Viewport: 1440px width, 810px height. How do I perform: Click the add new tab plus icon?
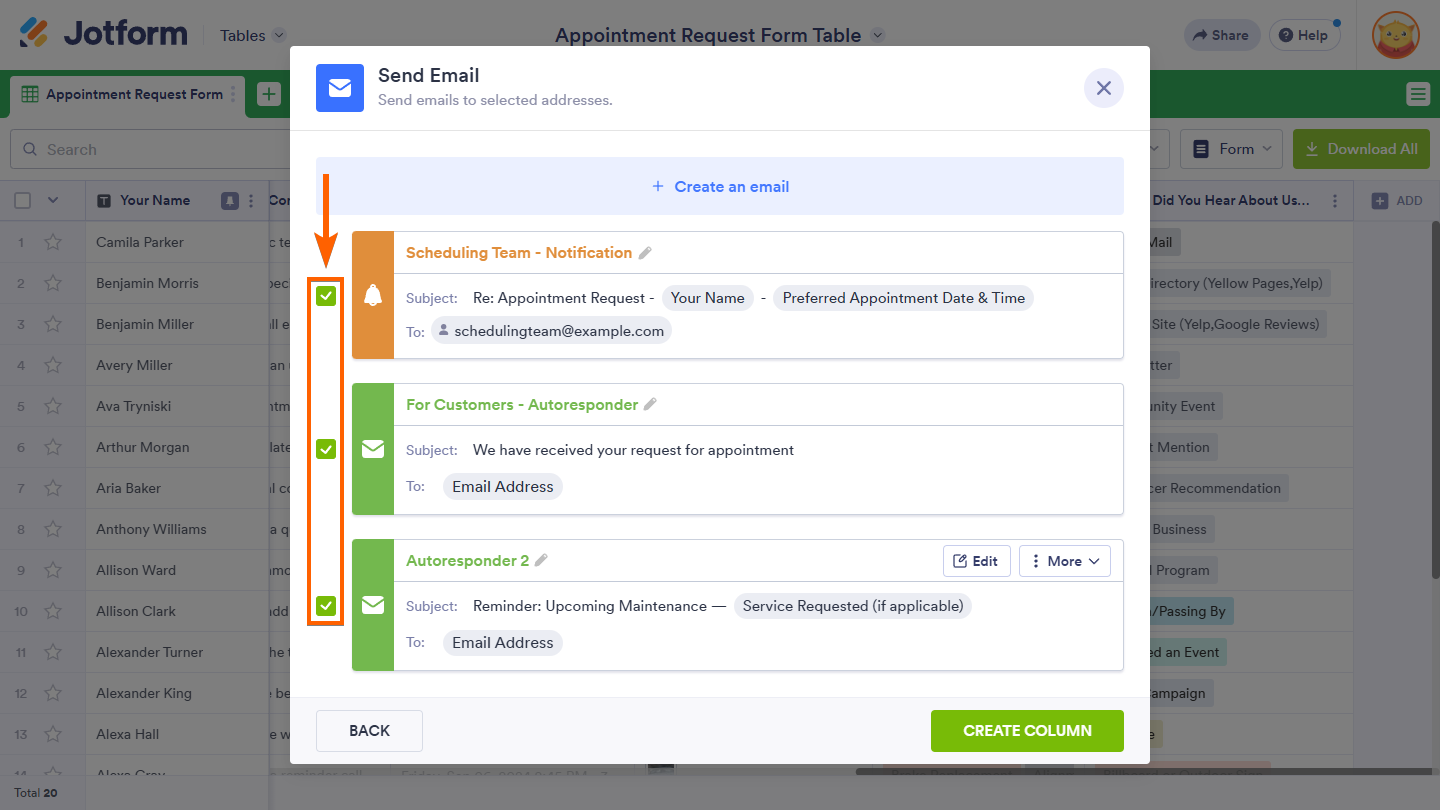(269, 94)
